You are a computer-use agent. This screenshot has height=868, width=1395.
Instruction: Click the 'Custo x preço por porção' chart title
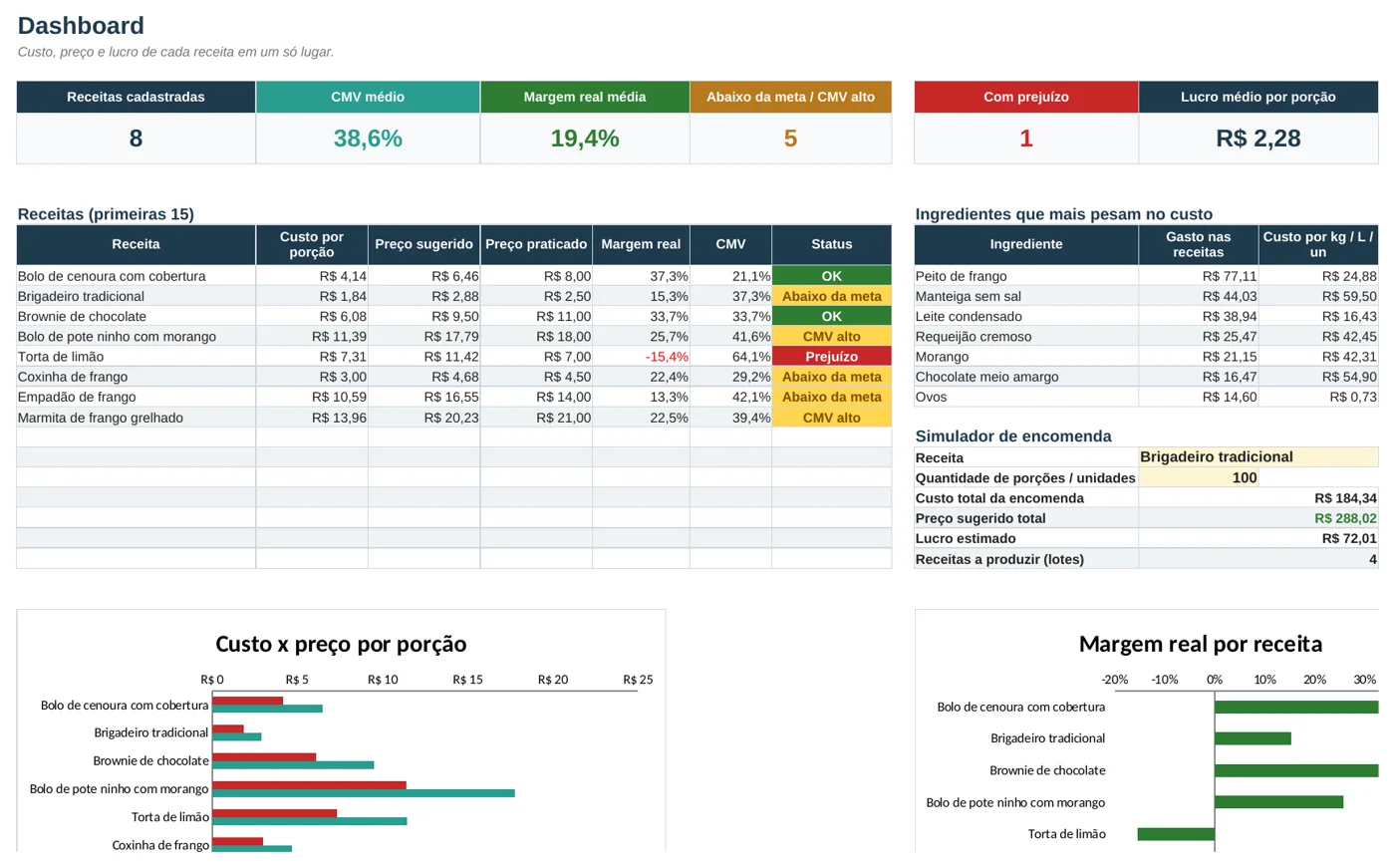pyautogui.click(x=341, y=644)
